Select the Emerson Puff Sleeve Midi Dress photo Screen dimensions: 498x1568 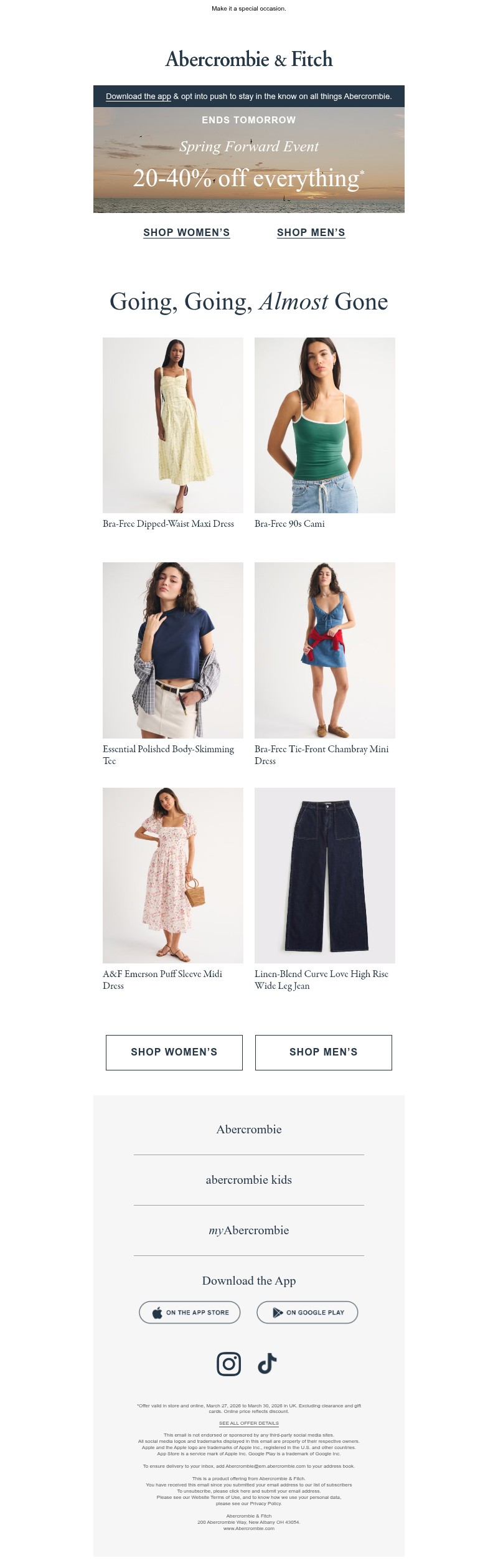[173, 876]
